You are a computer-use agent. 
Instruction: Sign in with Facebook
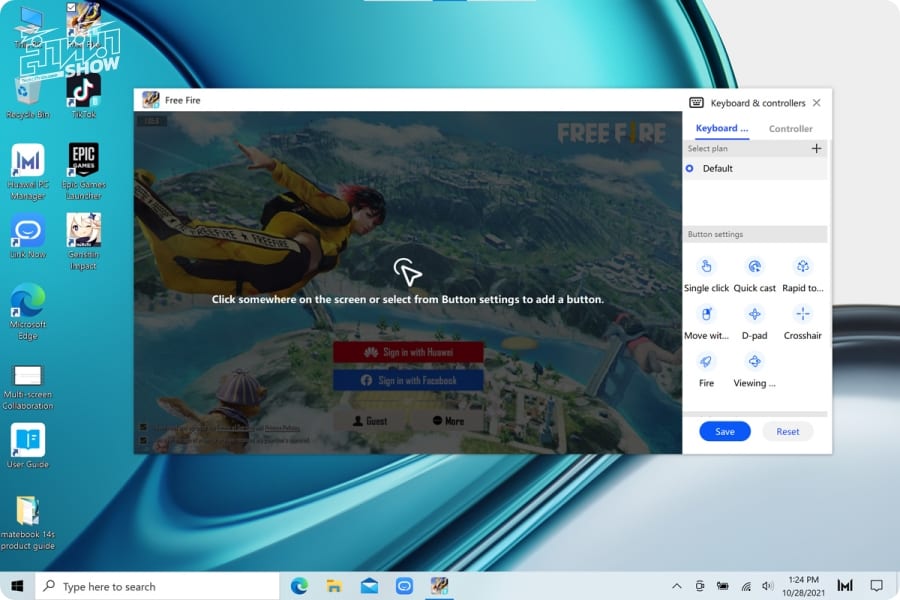[x=408, y=380]
